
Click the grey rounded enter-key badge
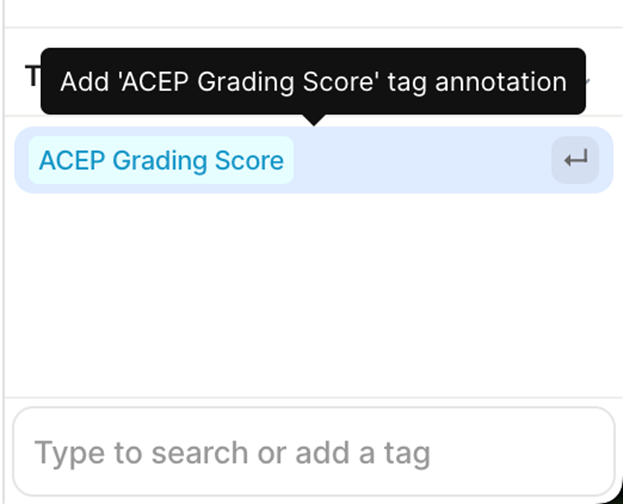[x=575, y=160]
